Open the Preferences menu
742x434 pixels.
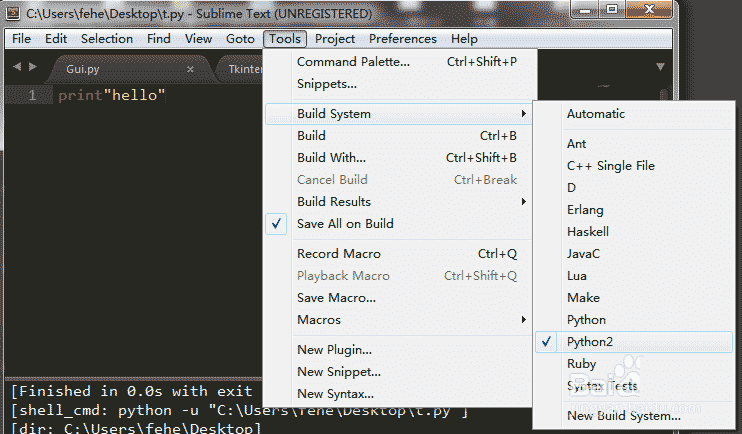click(403, 39)
